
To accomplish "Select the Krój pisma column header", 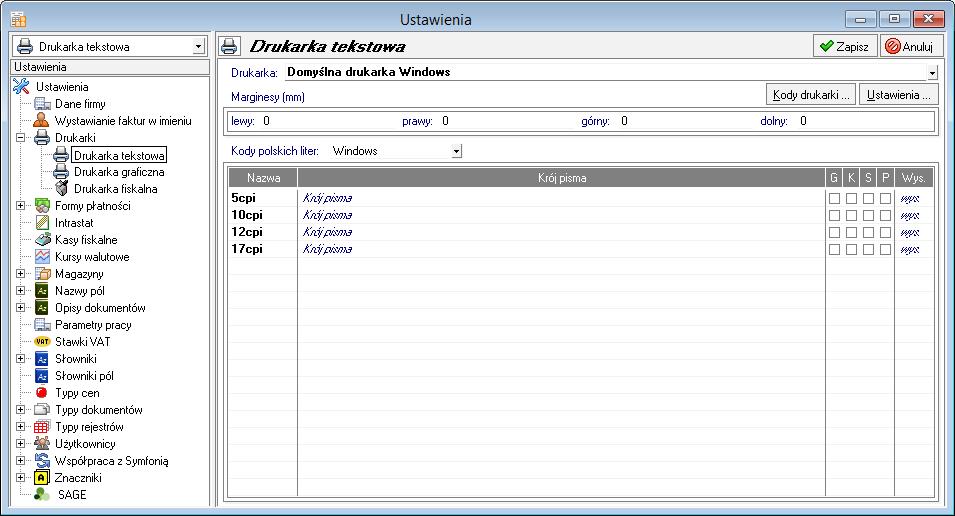I will pos(562,178).
